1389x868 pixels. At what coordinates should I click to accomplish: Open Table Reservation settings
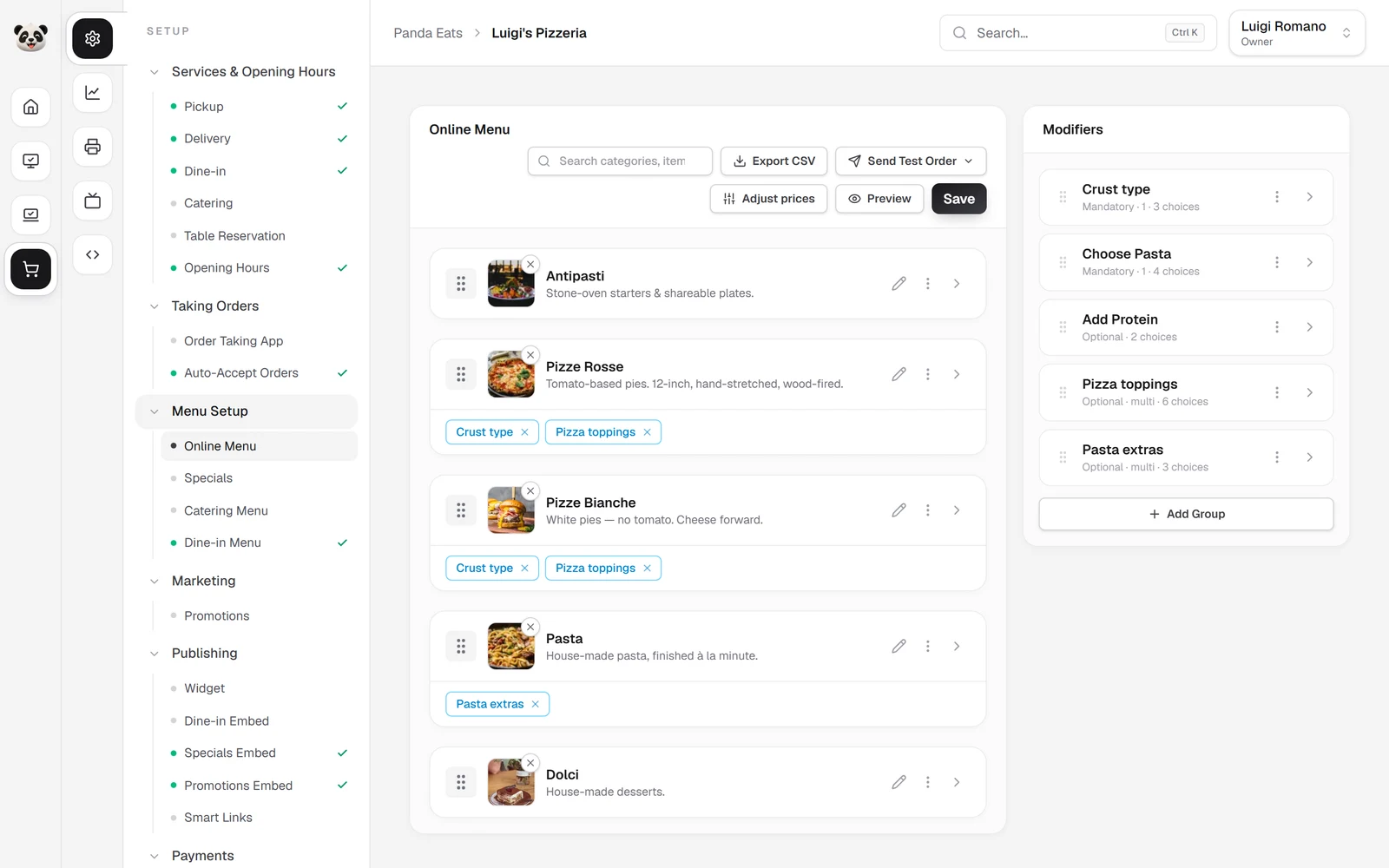tap(234, 236)
